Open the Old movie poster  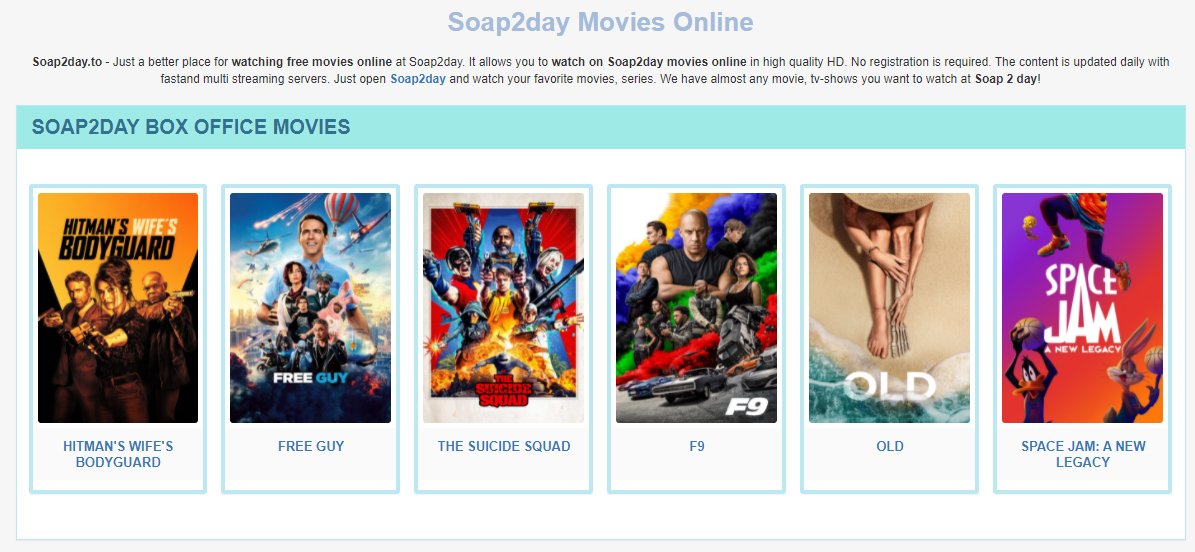889,308
